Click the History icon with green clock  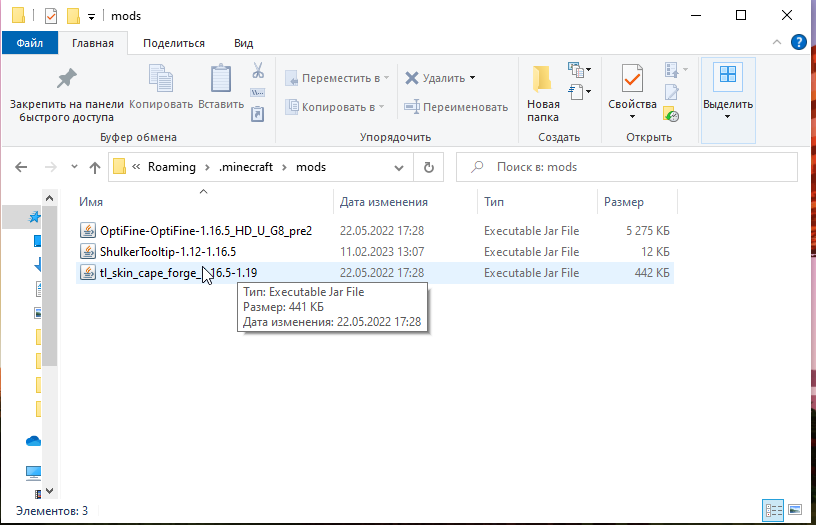point(671,114)
